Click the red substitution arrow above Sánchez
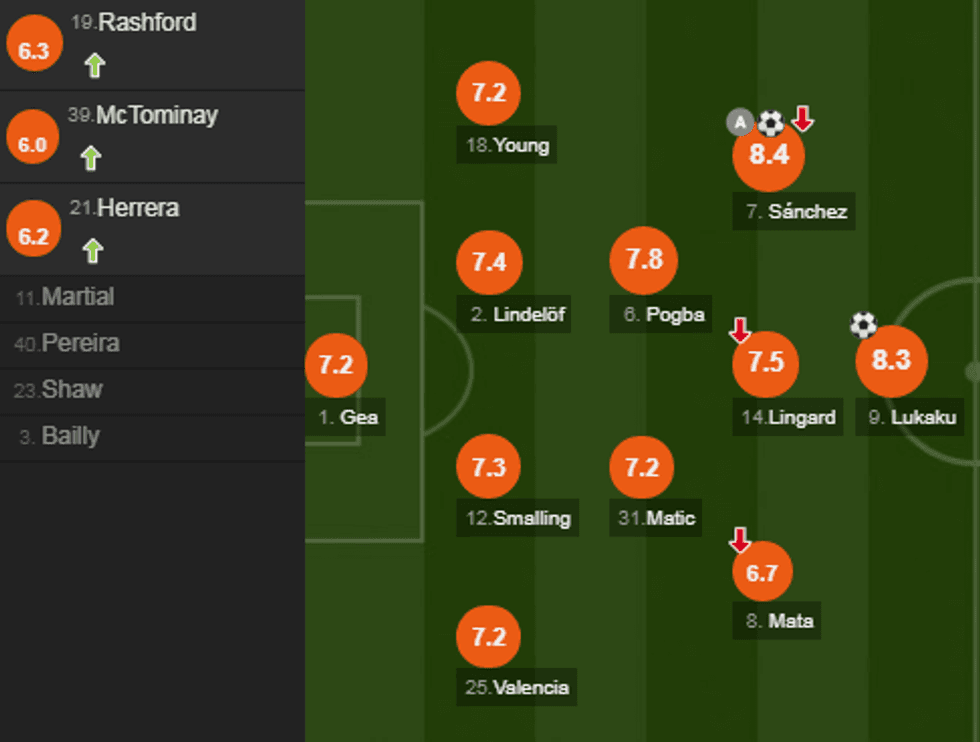The width and height of the screenshot is (980, 742). click(x=803, y=120)
